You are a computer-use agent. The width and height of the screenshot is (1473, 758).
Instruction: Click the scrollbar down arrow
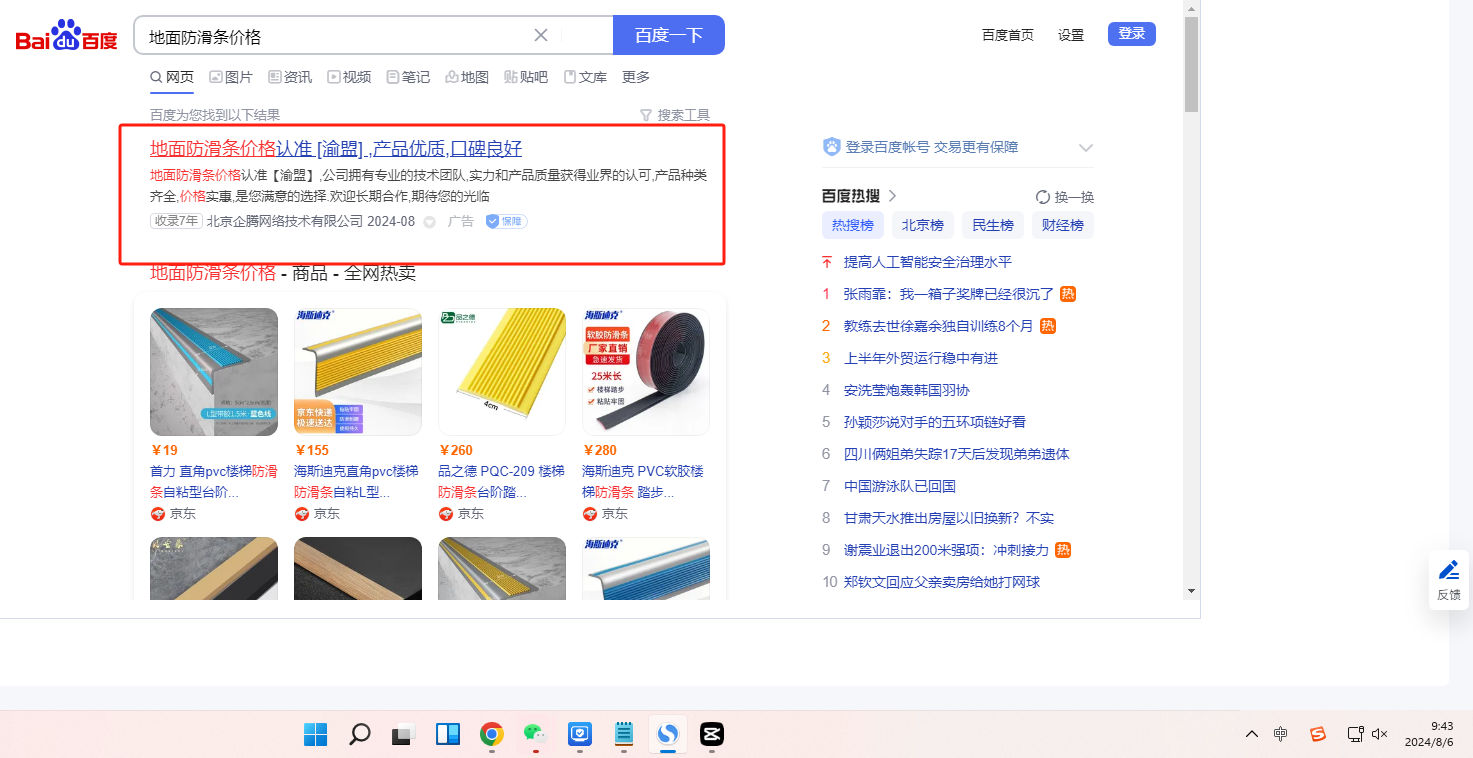pos(1191,591)
